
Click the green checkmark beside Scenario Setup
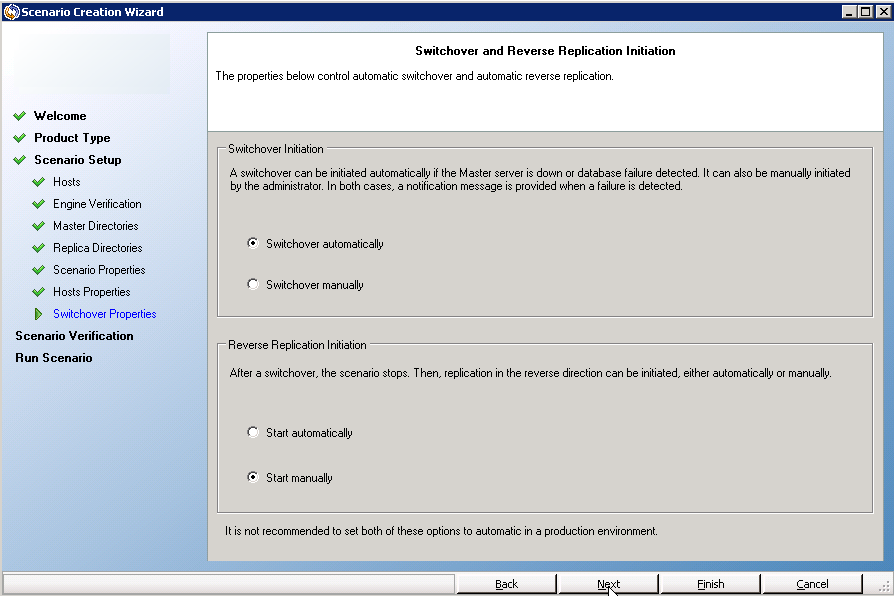coord(19,160)
